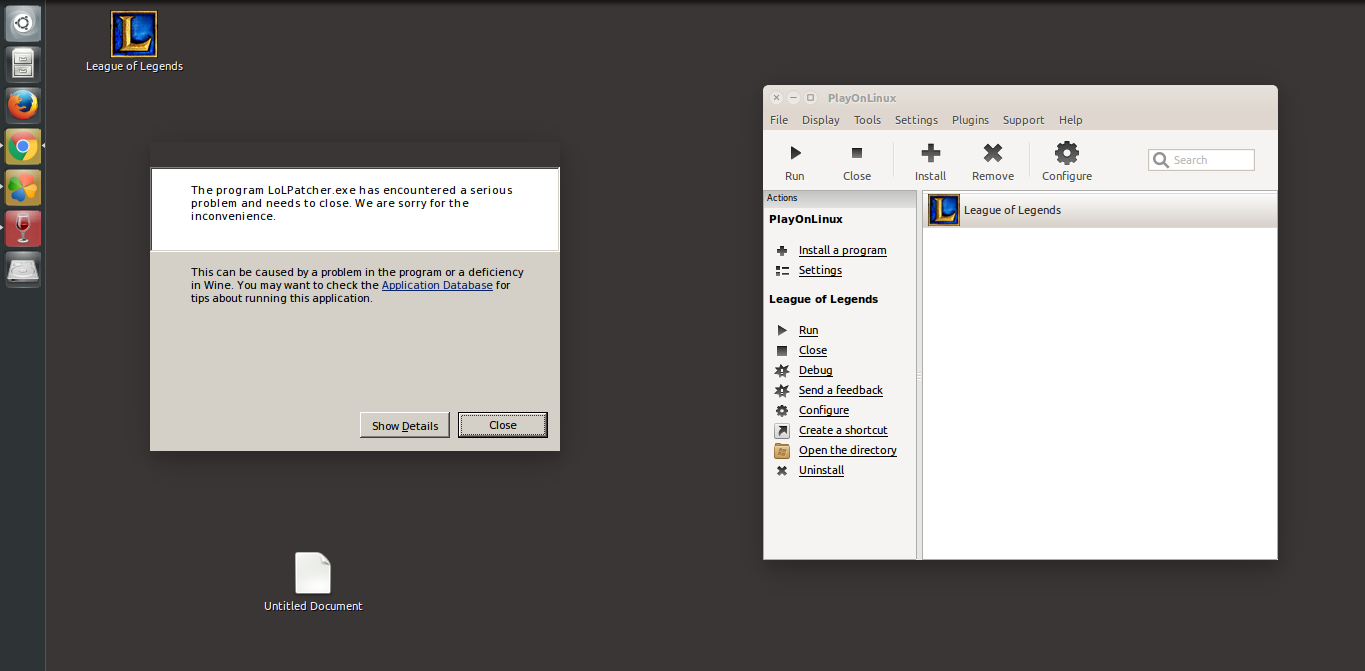The width and height of the screenshot is (1365, 671).
Task: Click the list icon beside sidebar Settings
Action: point(782,270)
